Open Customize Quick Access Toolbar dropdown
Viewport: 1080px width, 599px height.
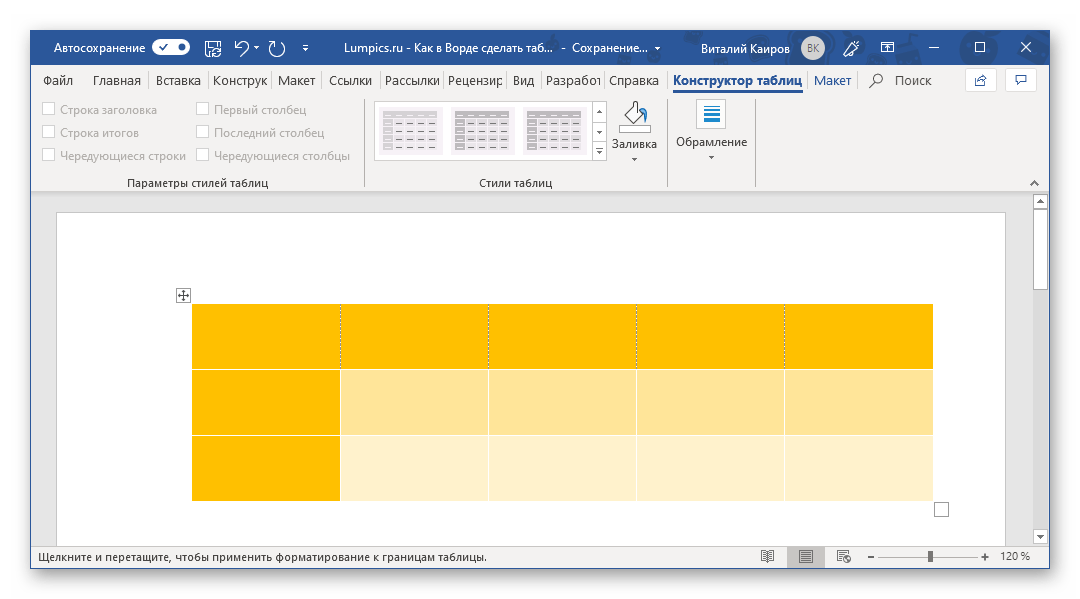[x=305, y=47]
